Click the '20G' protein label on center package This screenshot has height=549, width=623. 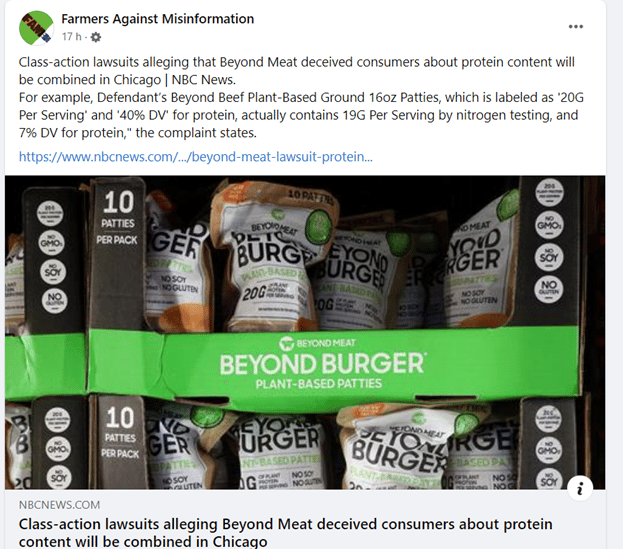click(254, 293)
